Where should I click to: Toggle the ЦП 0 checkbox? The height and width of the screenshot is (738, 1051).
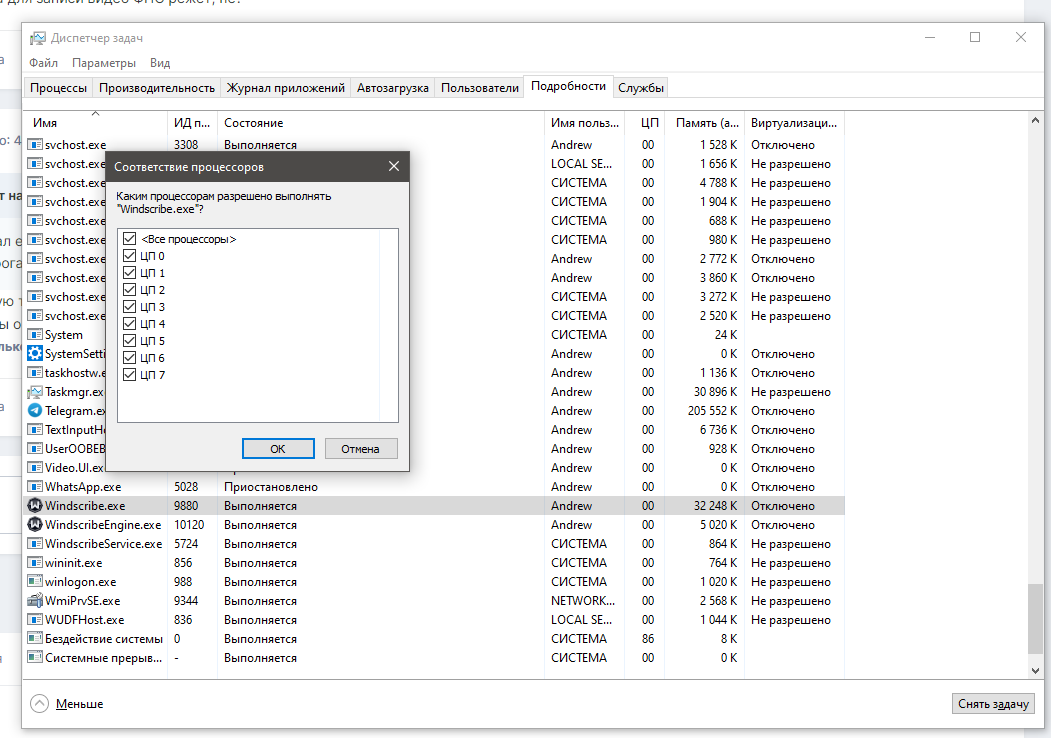[128, 257]
